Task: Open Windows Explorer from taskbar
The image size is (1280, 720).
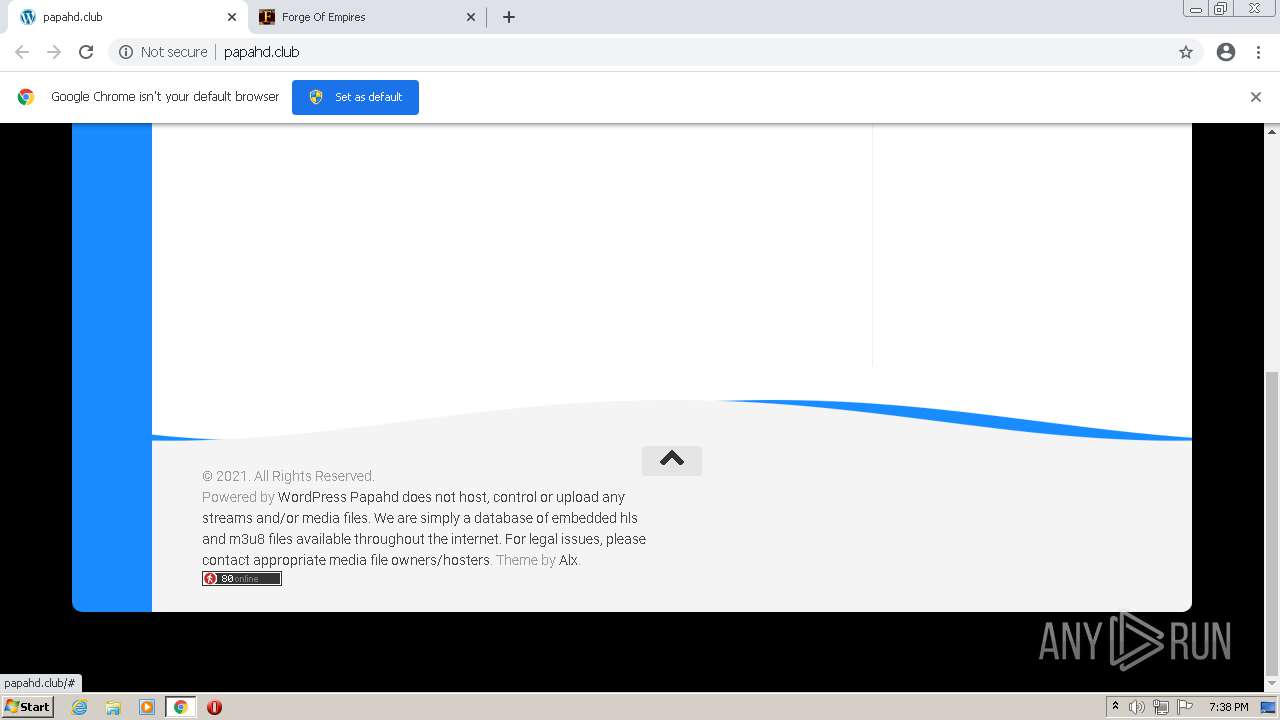Action: [x=113, y=707]
